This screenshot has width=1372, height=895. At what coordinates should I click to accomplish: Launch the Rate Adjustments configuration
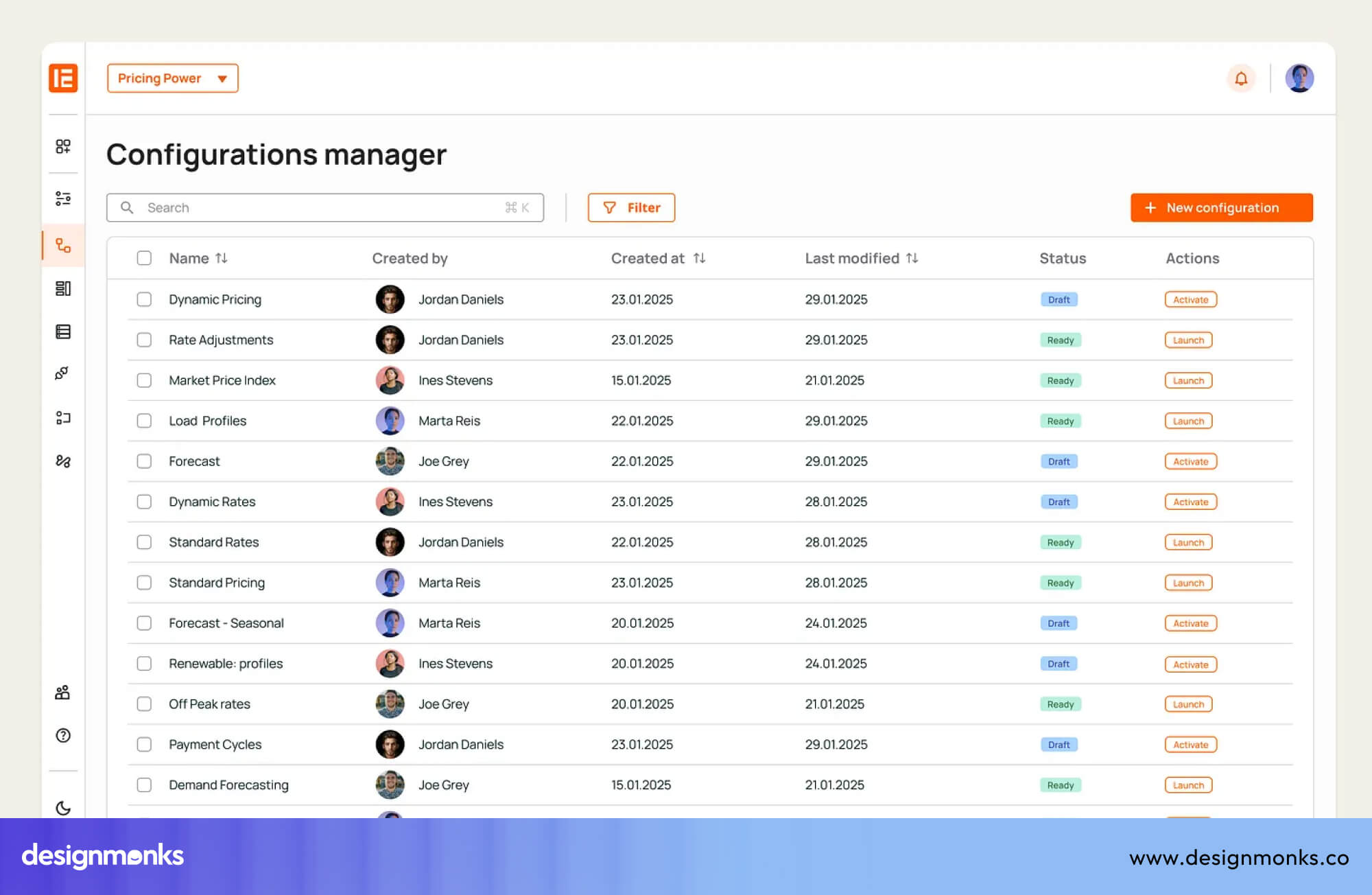tap(1189, 340)
